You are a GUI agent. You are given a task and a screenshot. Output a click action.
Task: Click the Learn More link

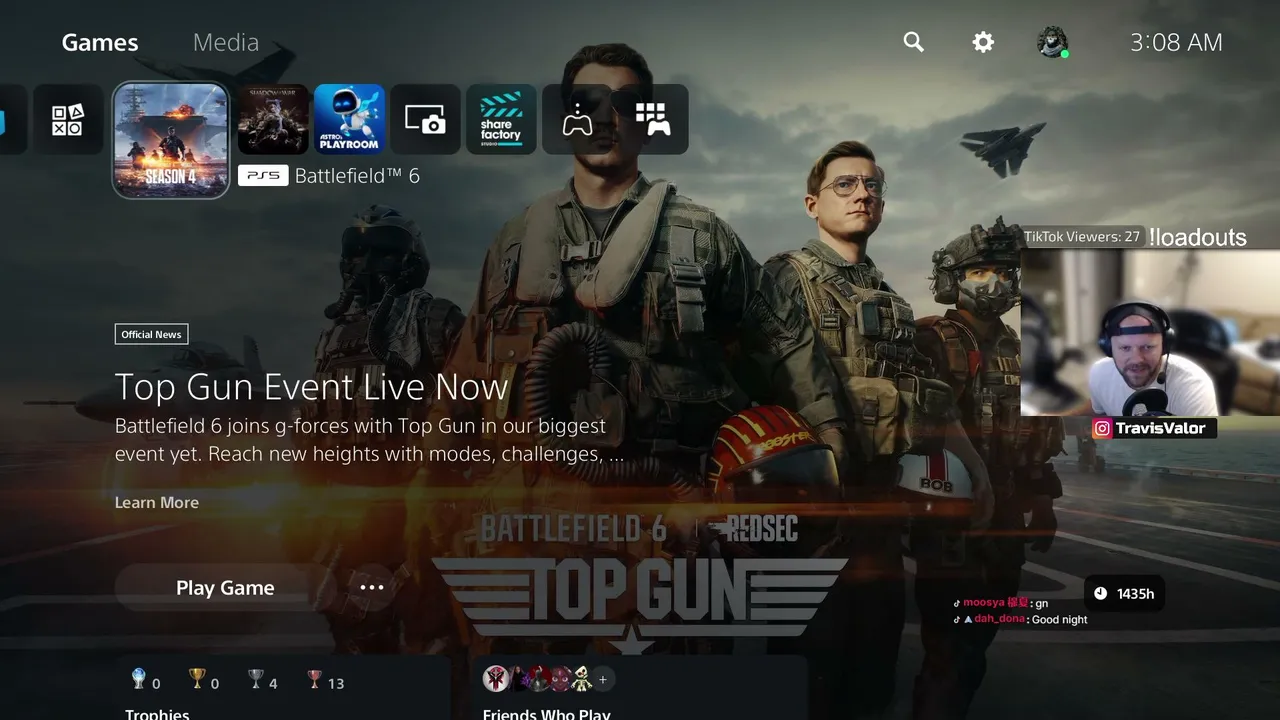[157, 502]
